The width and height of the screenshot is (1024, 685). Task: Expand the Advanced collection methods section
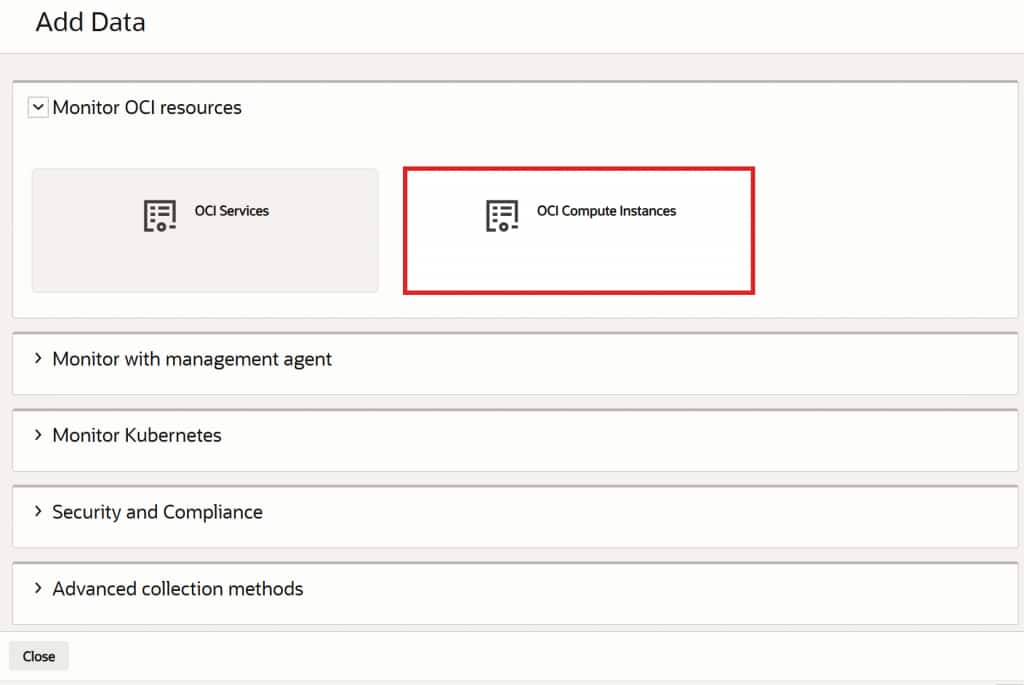[x=38, y=588]
